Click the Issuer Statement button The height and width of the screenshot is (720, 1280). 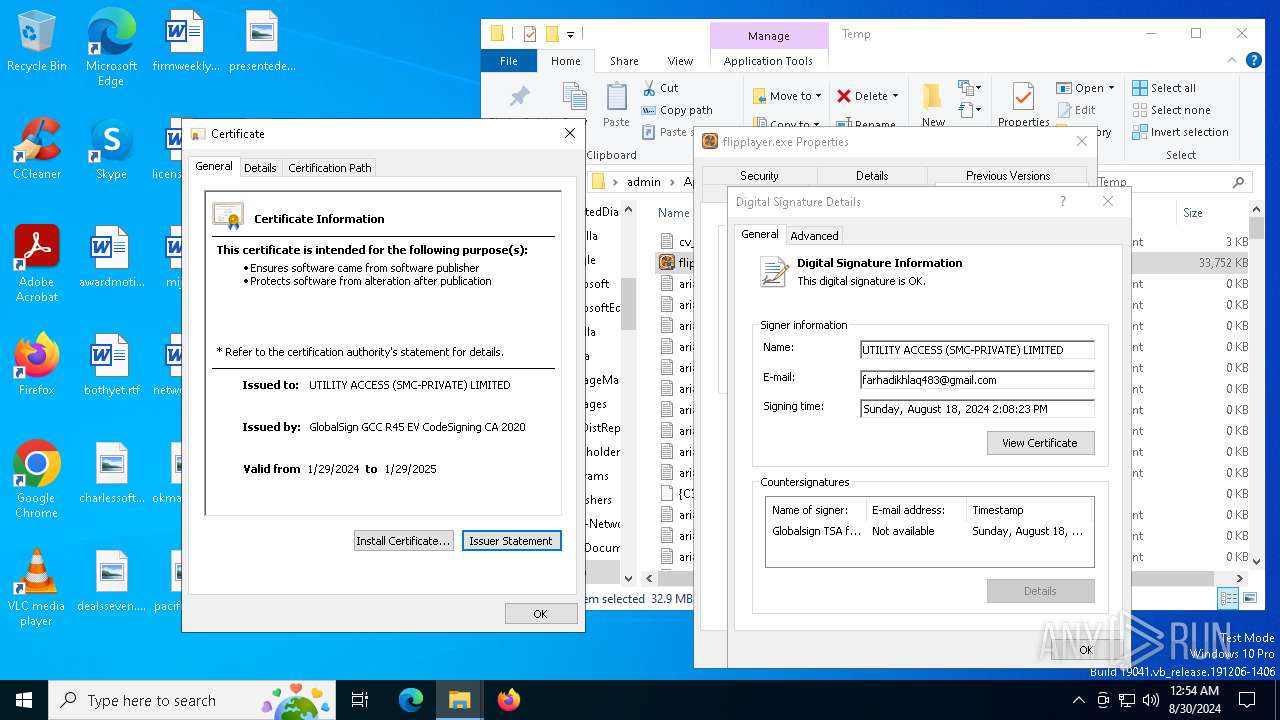pos(511,541)
